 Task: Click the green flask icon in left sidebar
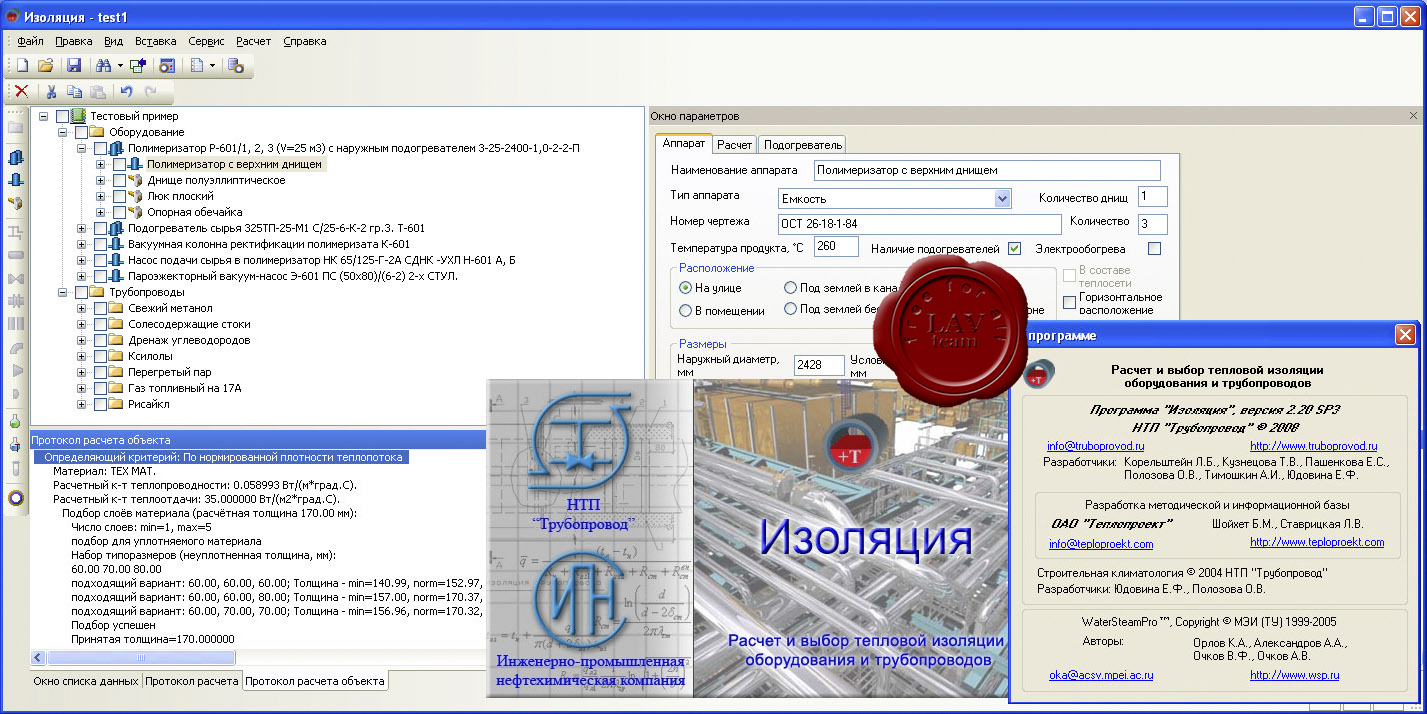[15, 423]
